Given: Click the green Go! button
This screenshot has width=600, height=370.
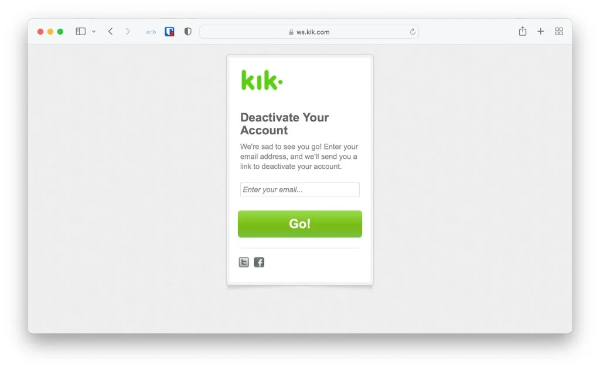Looking at the screenshot, I should 300,224.
